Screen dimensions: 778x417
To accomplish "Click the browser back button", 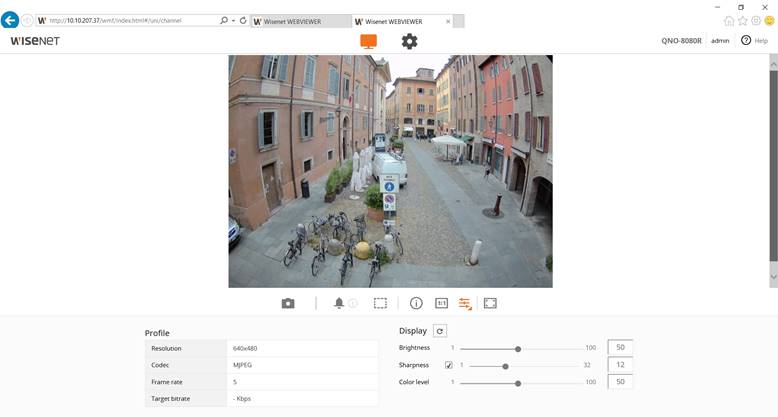I will coord(11,20).
